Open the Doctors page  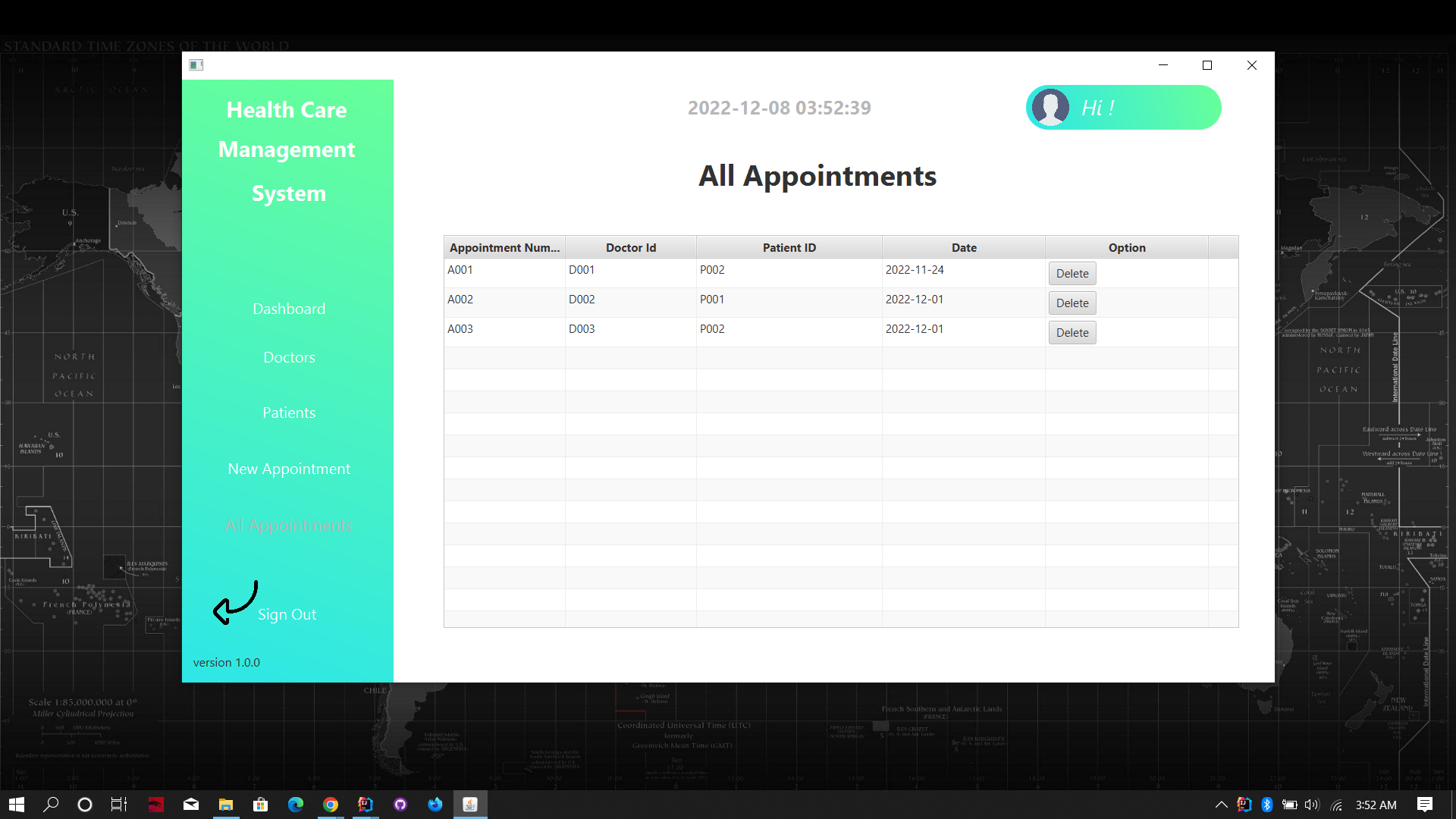tap(289, 357)
